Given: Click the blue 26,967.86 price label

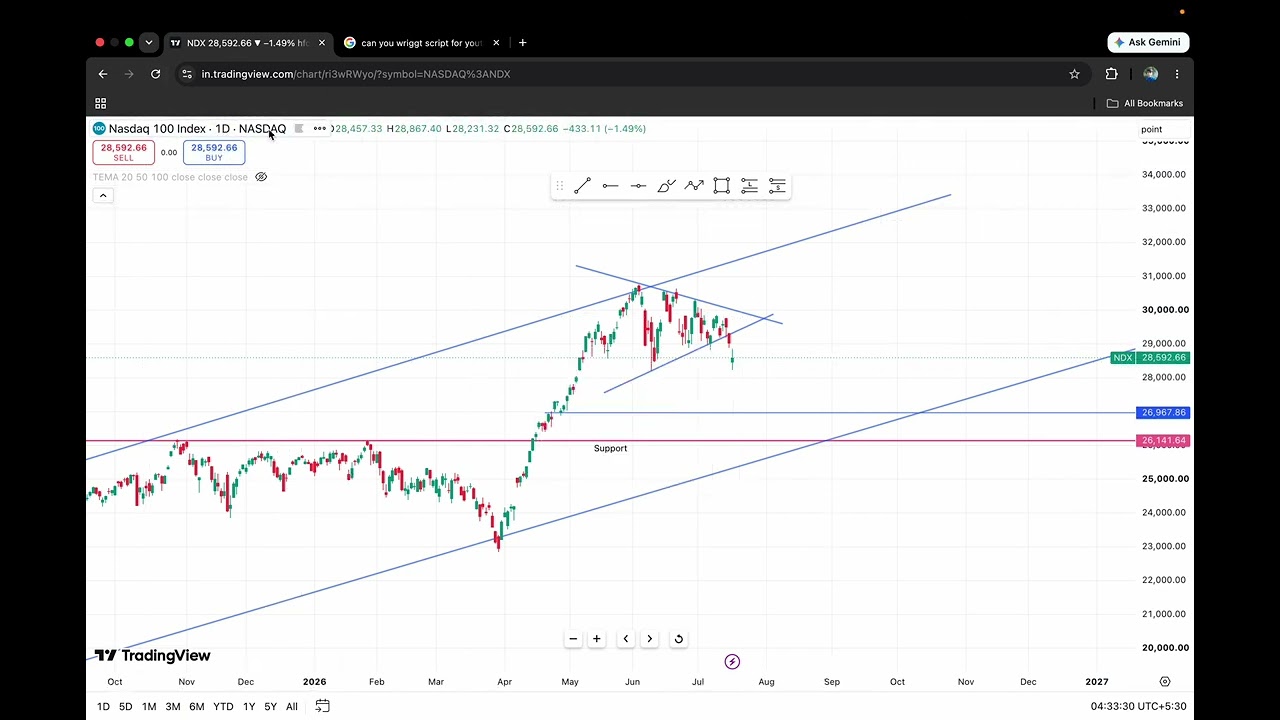Looking at the screenshot, I should point(1163,413).
